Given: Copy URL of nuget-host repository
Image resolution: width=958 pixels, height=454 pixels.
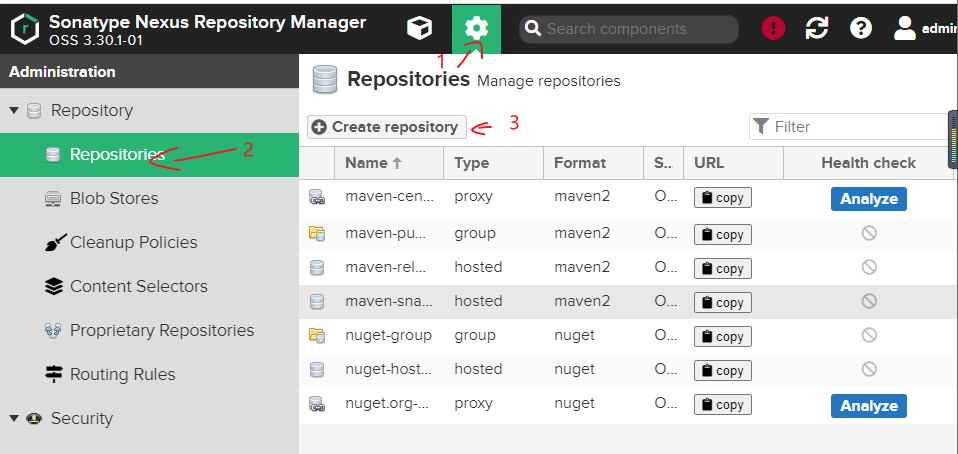Looking at the screenshot, I should (723, 371).
